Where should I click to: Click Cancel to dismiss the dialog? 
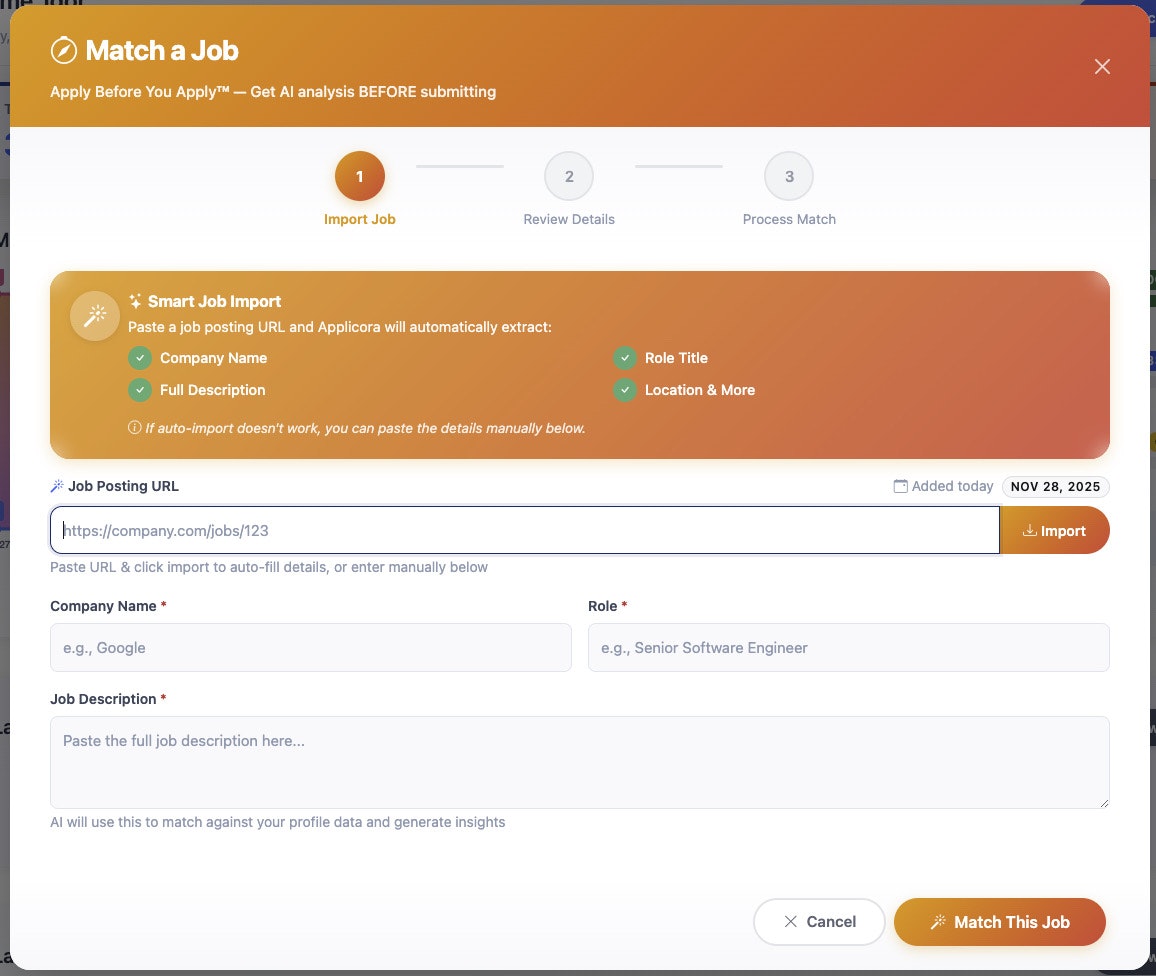pos(819,922)
